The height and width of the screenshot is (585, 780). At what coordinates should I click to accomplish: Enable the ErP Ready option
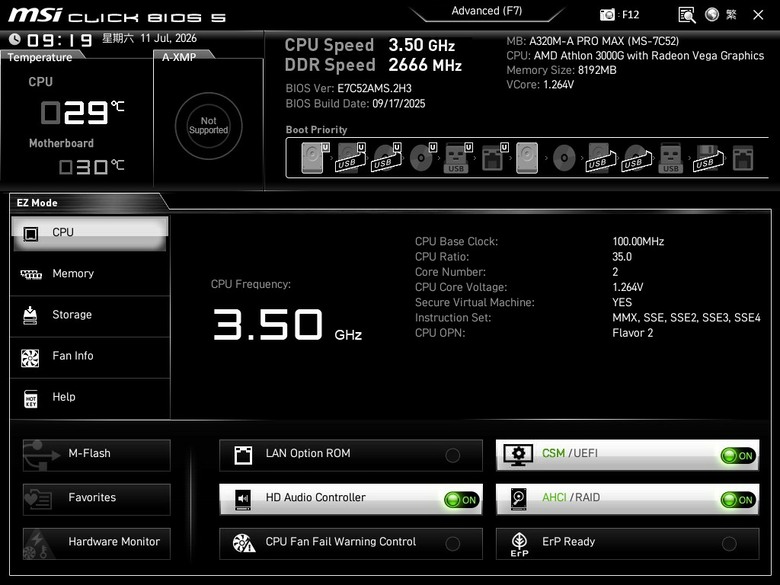[x=729, y=544]
